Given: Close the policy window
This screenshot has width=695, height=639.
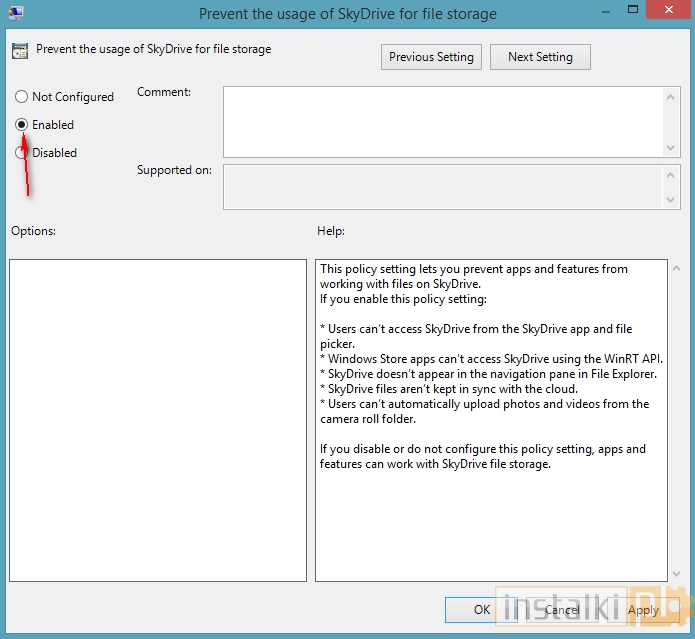Looking at the screenshot, I should tap(669, 10).
